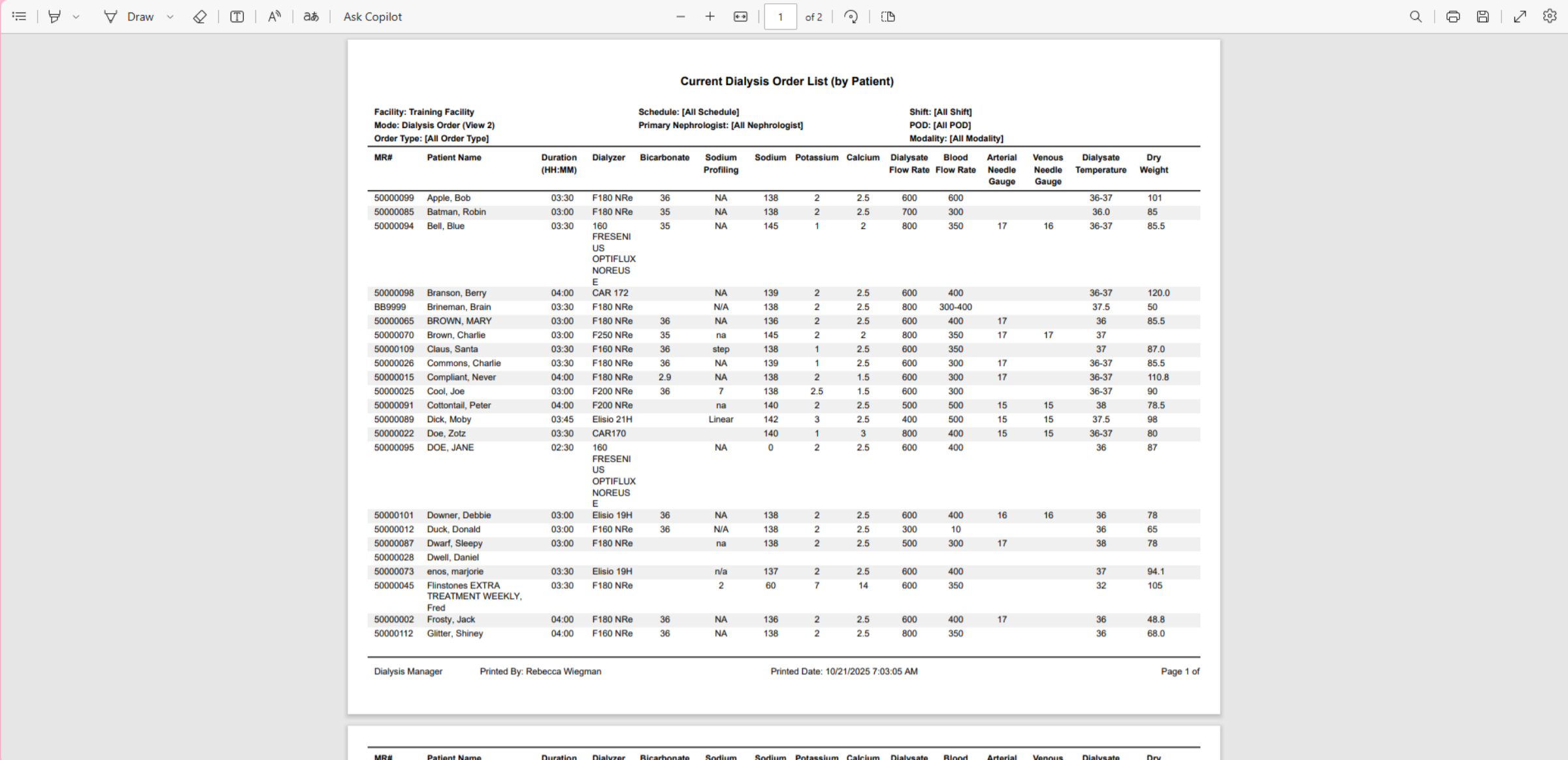Click the 'Potassium' column header

point(817,157)
